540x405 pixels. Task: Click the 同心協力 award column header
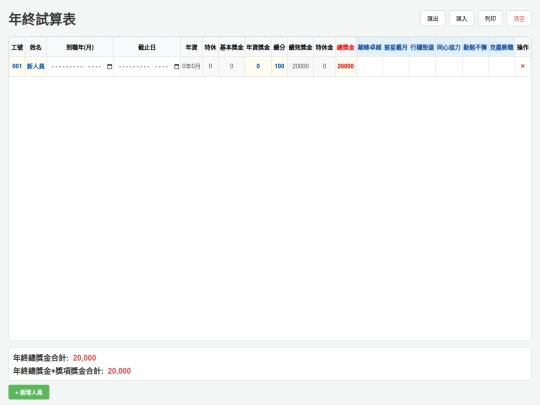pos(449,47)
